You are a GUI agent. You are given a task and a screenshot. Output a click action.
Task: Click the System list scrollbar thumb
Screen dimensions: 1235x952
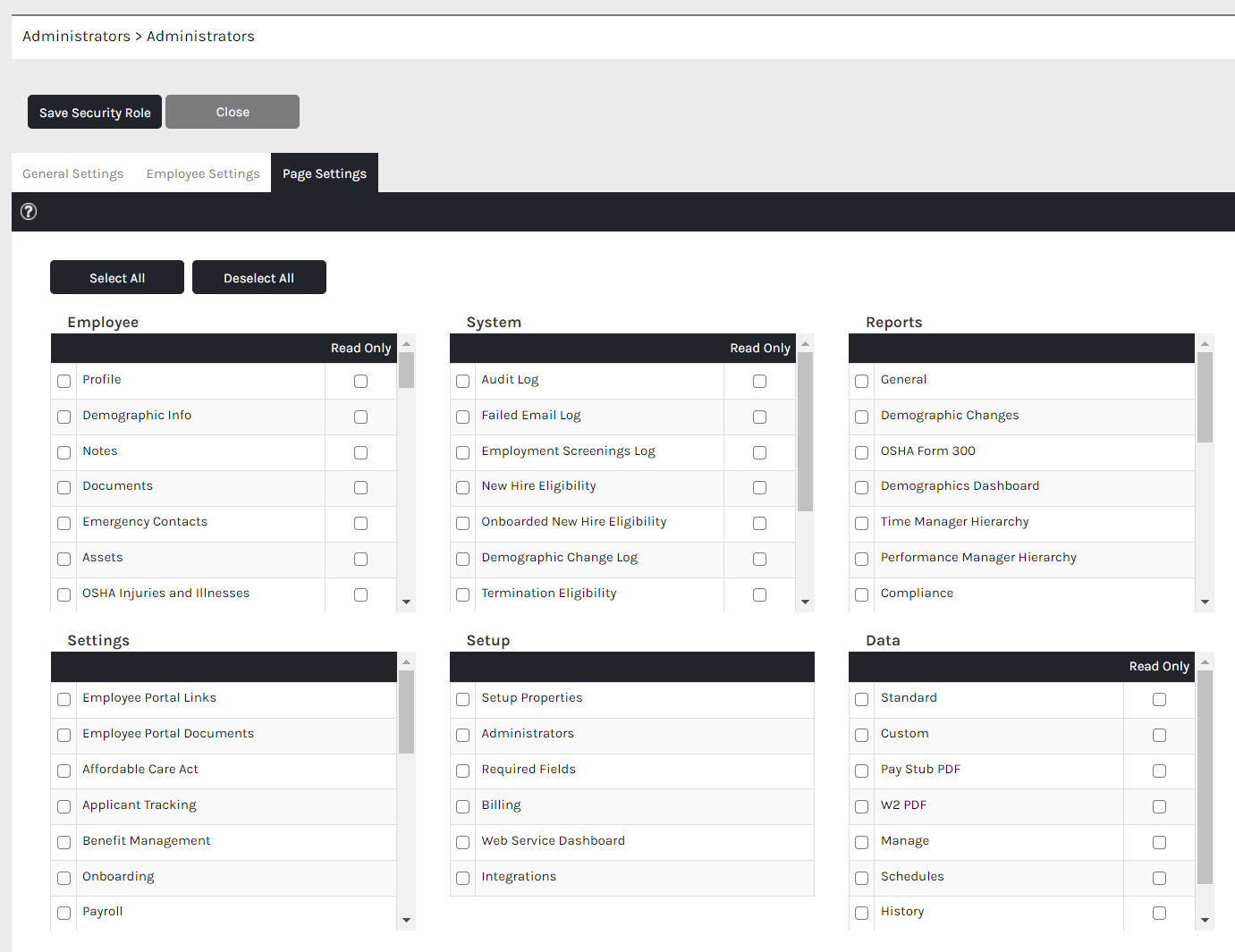806,432
